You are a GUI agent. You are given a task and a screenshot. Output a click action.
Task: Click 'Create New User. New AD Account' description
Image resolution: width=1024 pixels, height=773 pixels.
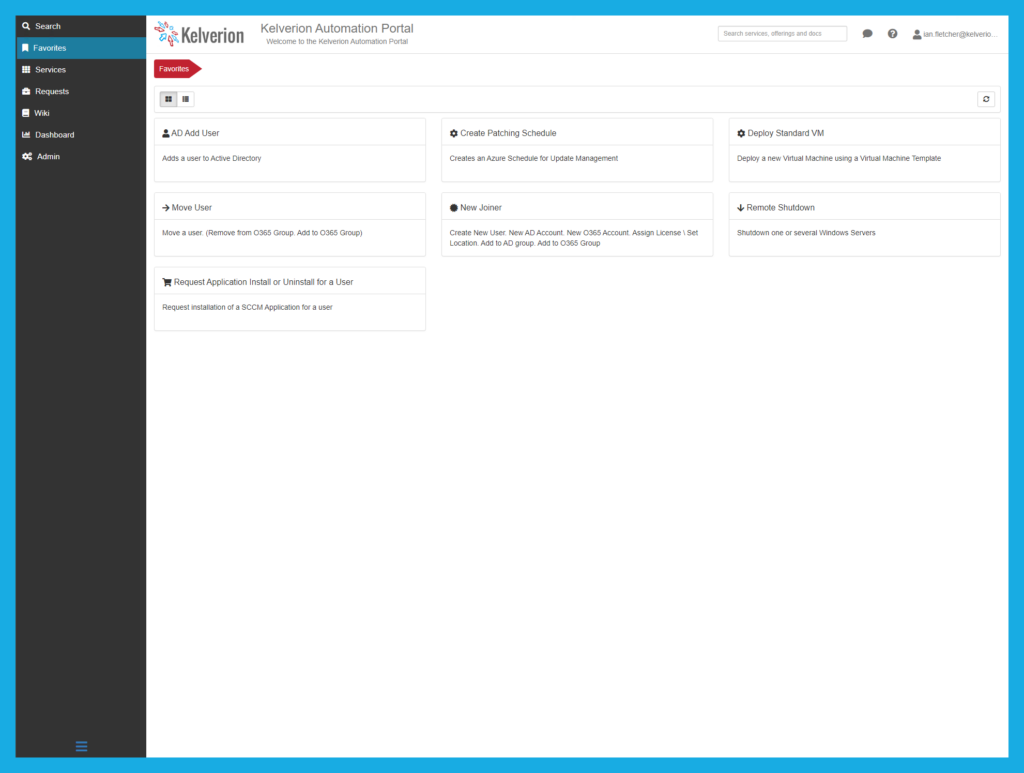(573, 238)
